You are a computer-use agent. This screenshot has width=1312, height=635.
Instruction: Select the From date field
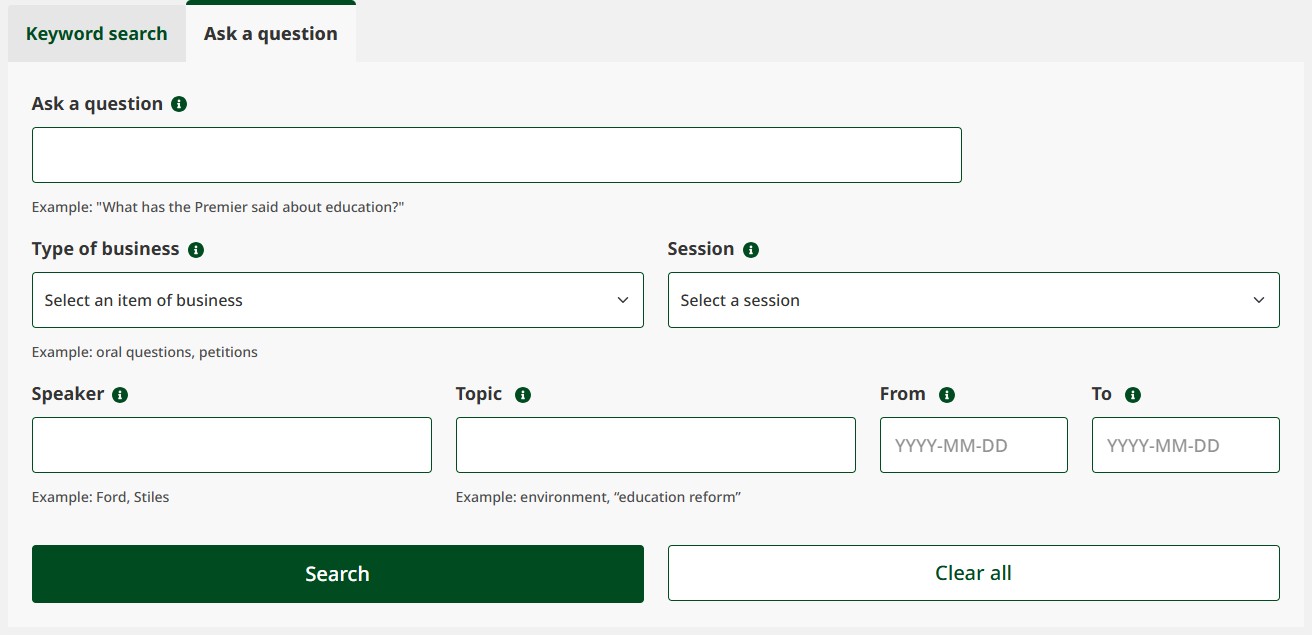coord(973,444)
